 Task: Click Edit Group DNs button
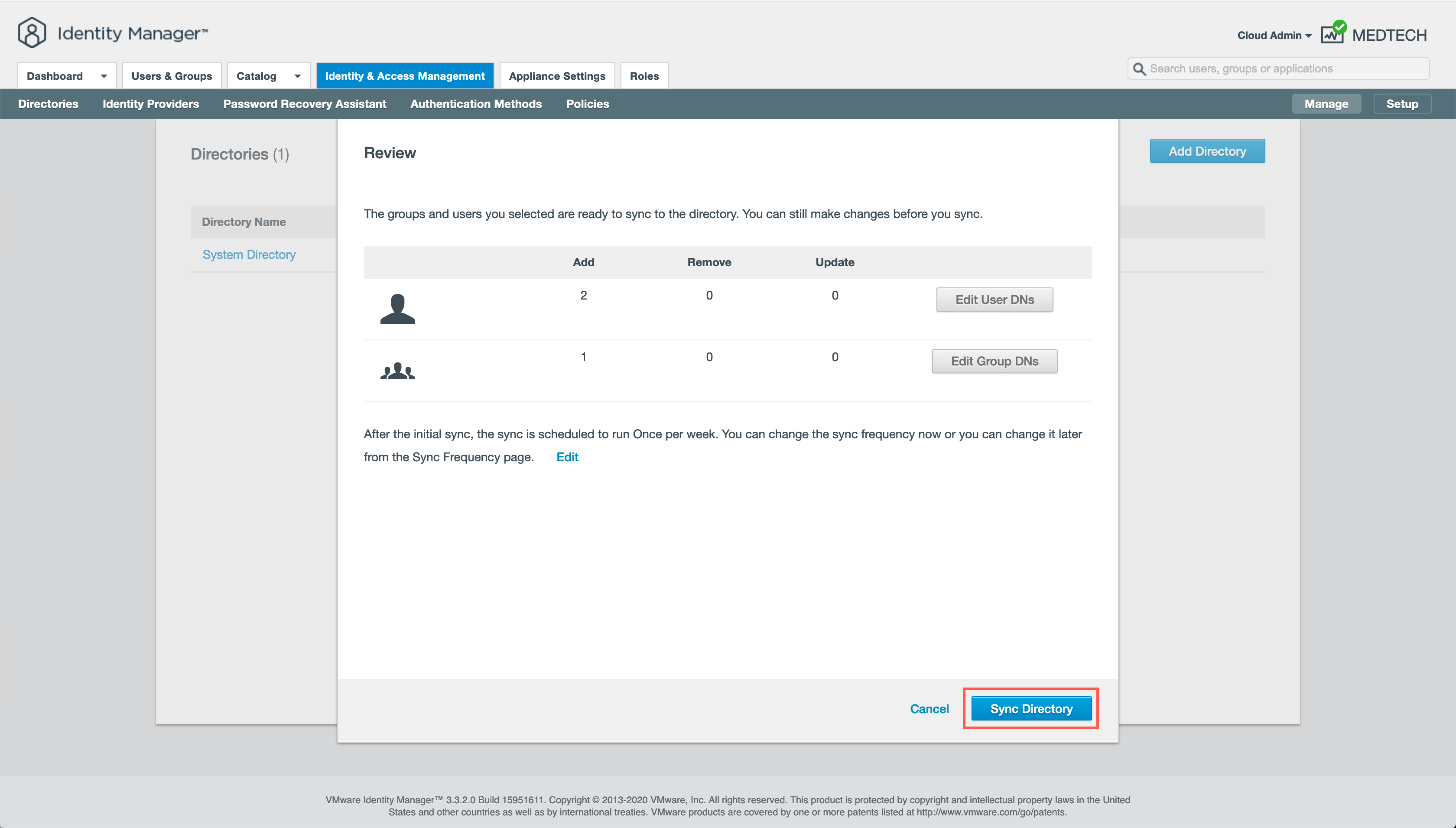click(994, 361)
